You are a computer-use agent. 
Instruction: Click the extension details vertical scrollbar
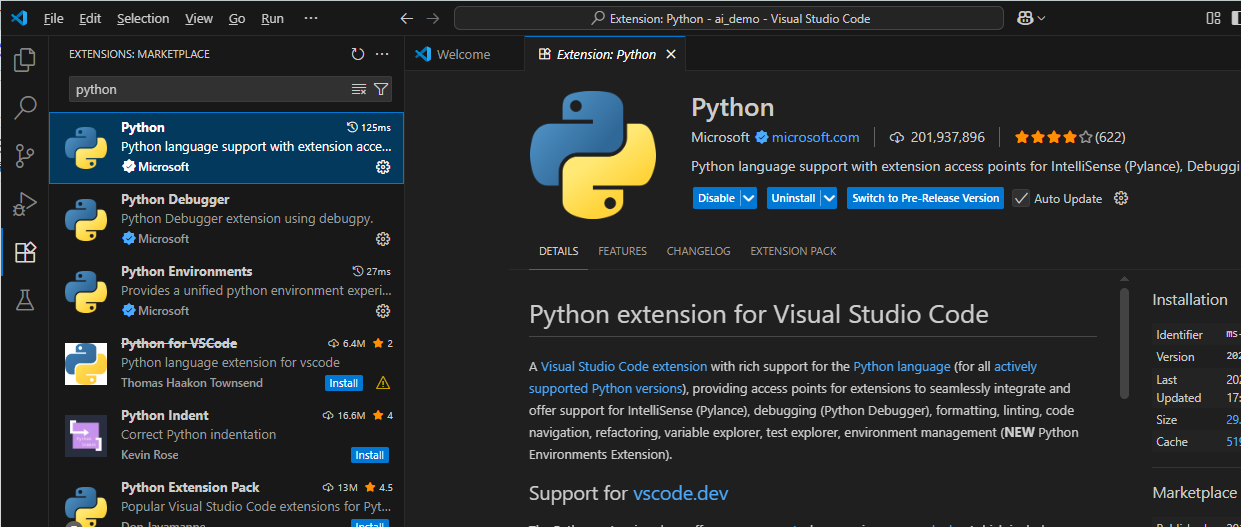click(1124, 340)
